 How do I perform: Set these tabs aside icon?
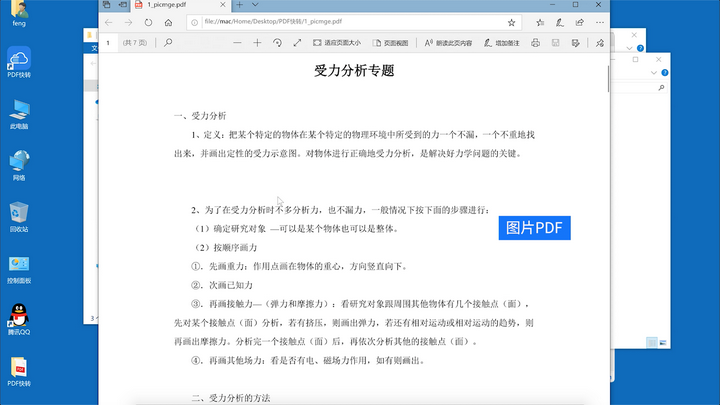(123, 5)
